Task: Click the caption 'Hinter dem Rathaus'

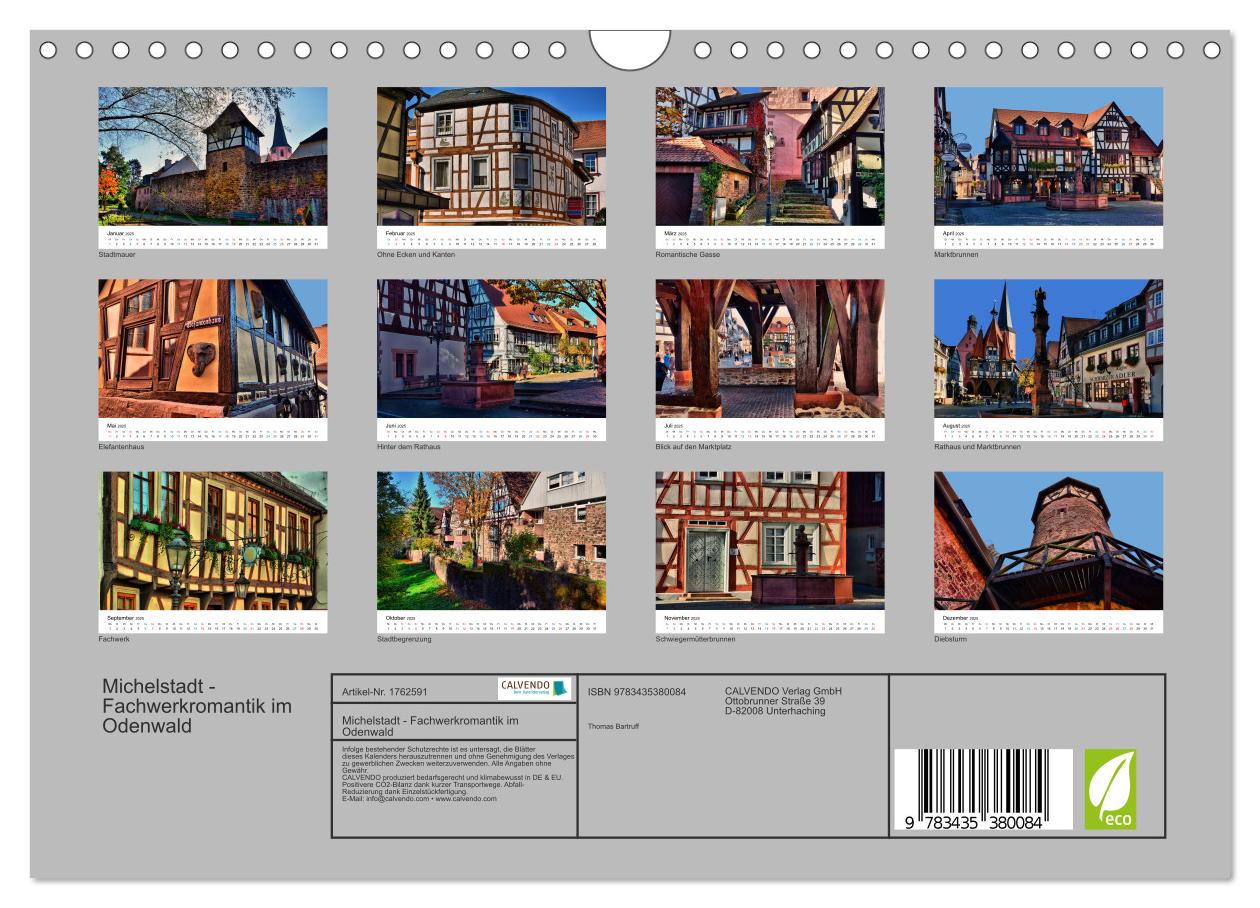Action: pyautogui.click(x=409, y=447)
